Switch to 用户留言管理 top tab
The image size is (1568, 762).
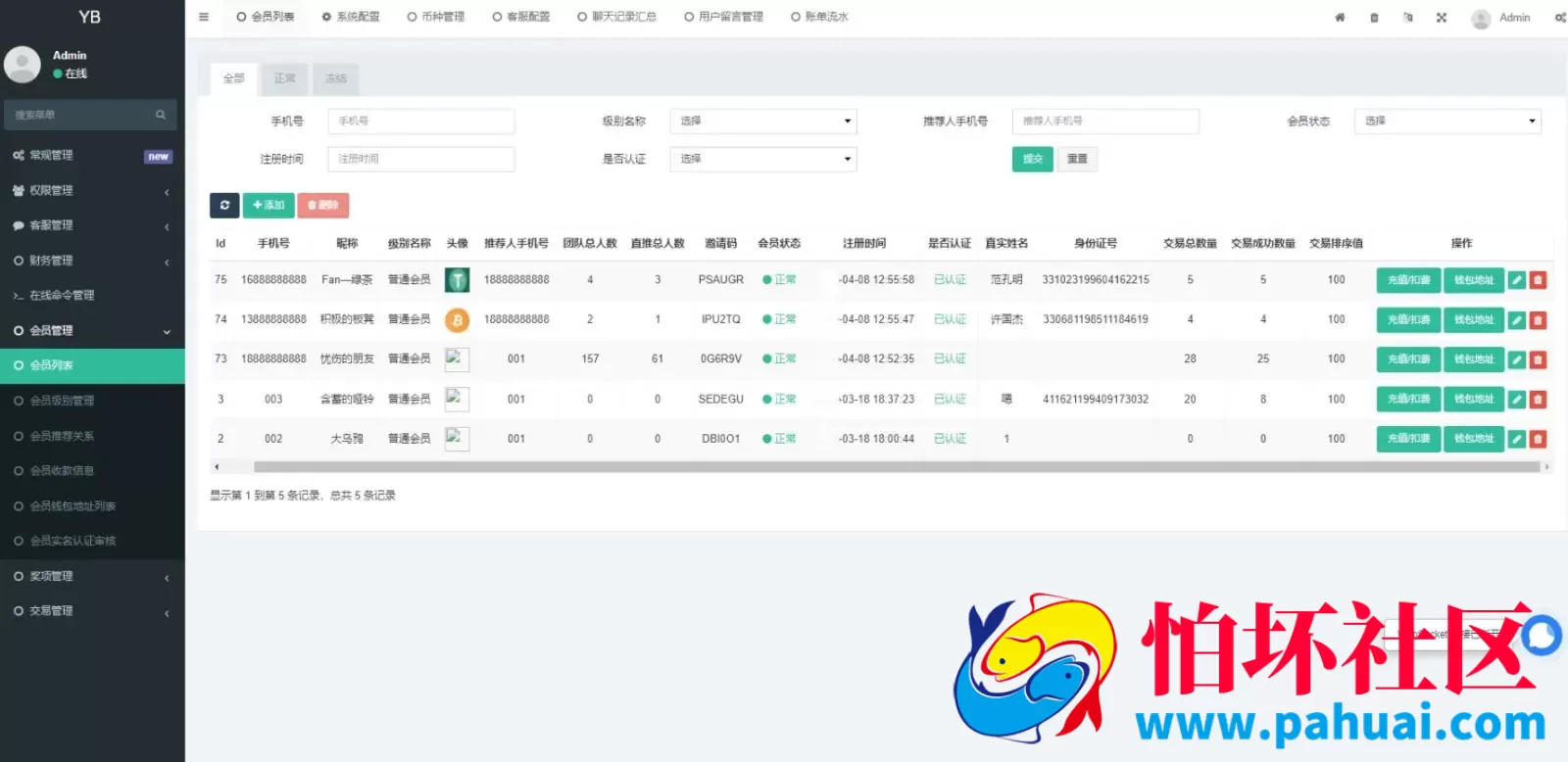click(x=724, y=17)
